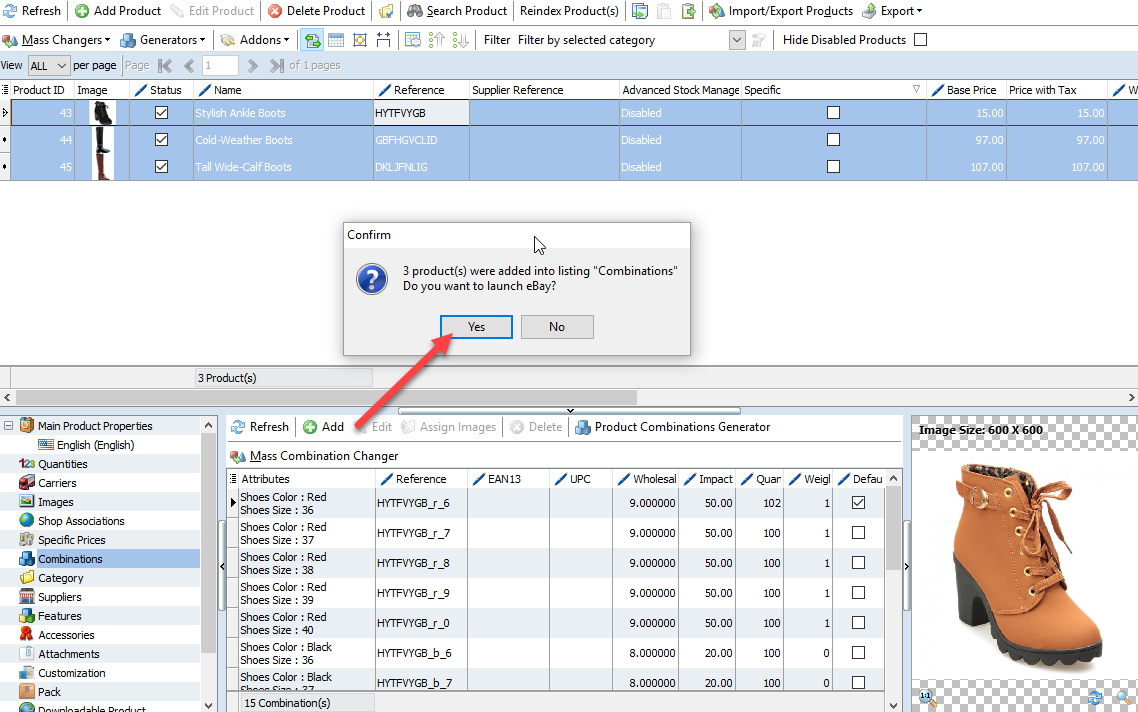This screenshot has height=712, width=1138.
Task: Click the sort ascending icon
Action: point(437,40)
